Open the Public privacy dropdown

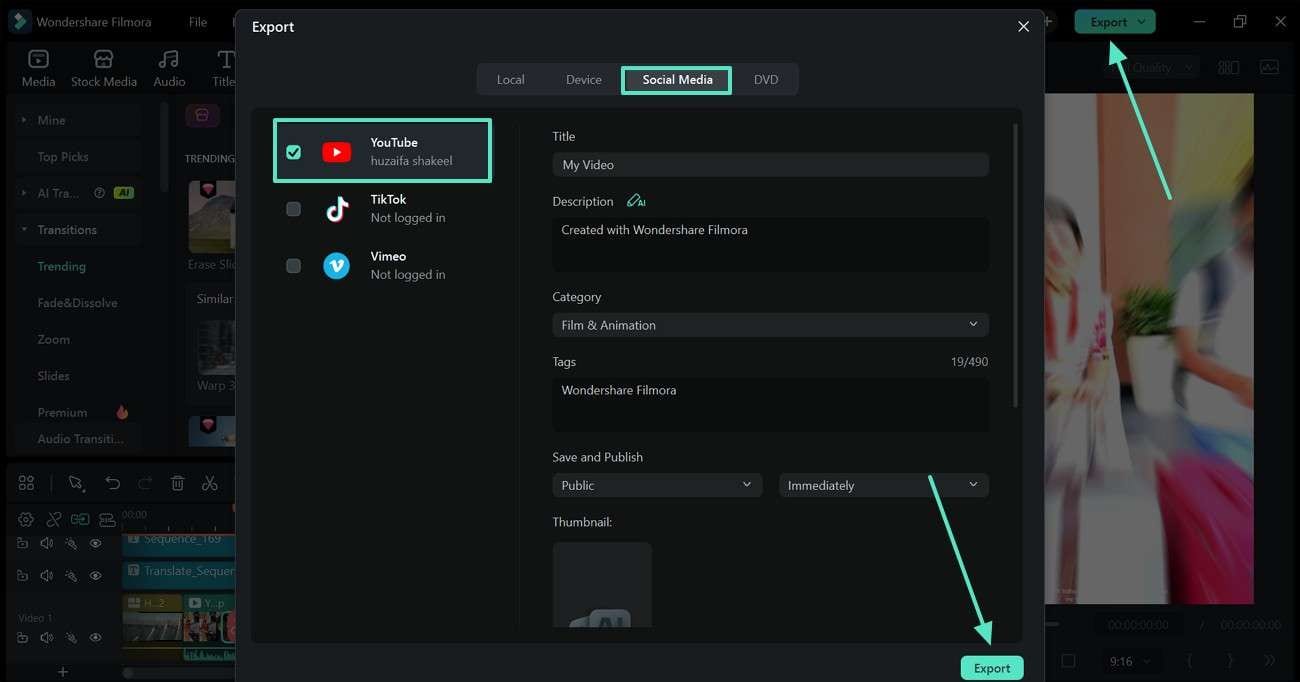point(656,485)
